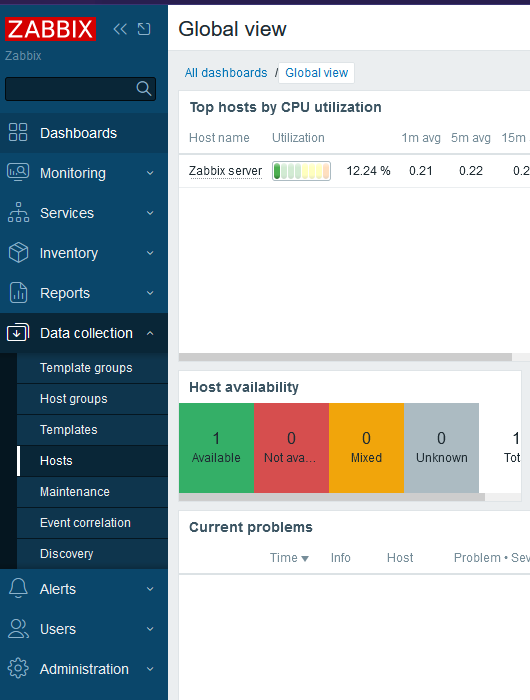Open Event correlation submenu item

tap(92, 523)
